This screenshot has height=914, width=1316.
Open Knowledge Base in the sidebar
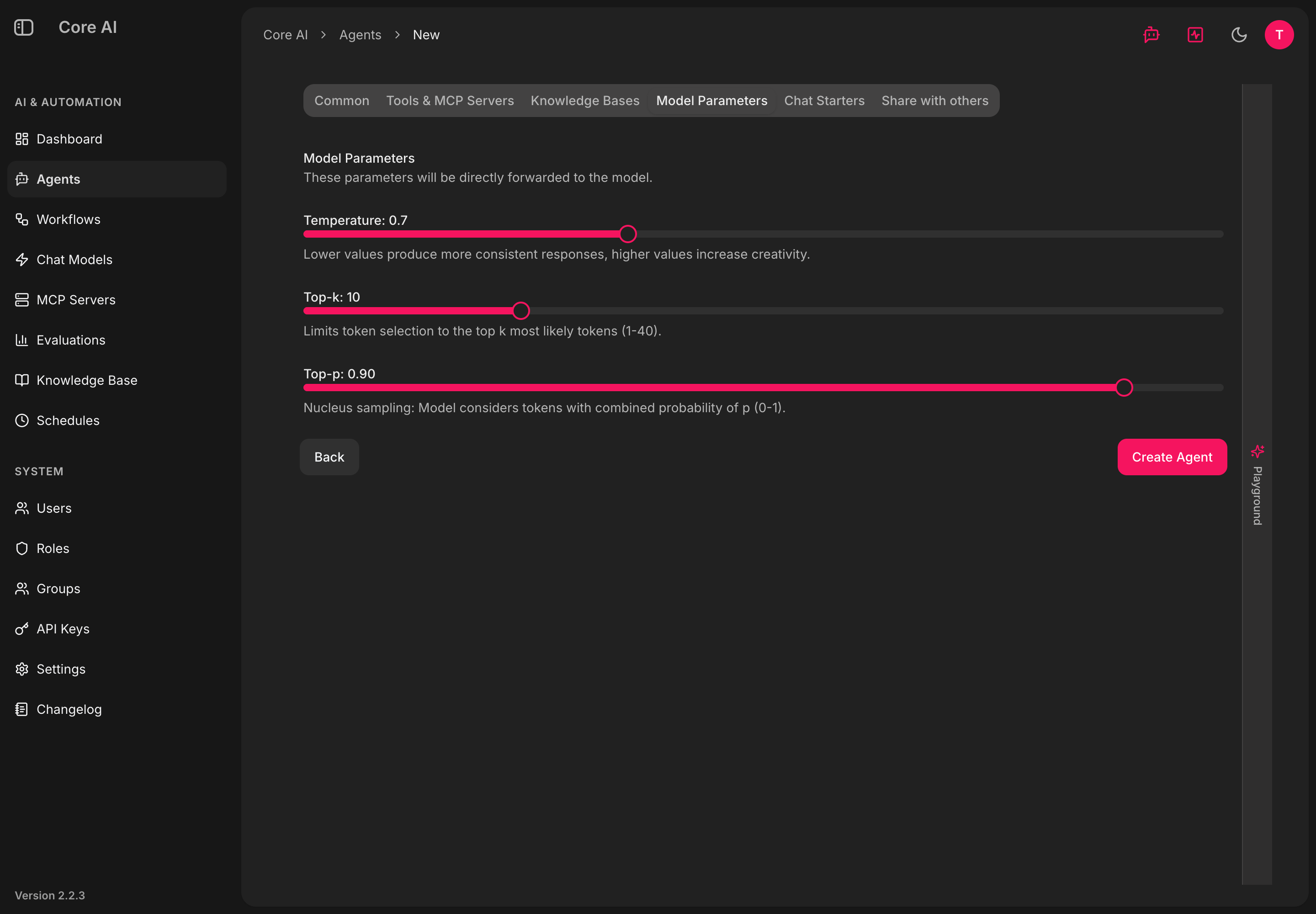pyautogui.click(x=117, y=380)
